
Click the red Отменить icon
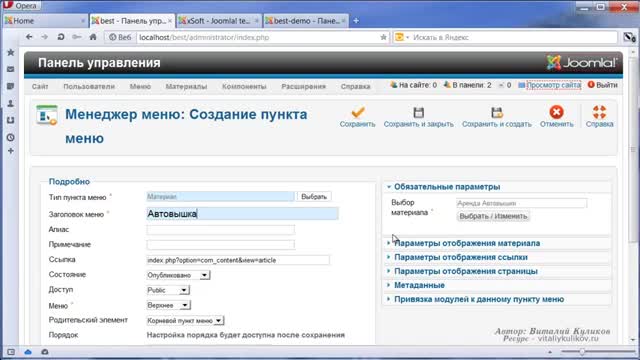coord(556,112)
